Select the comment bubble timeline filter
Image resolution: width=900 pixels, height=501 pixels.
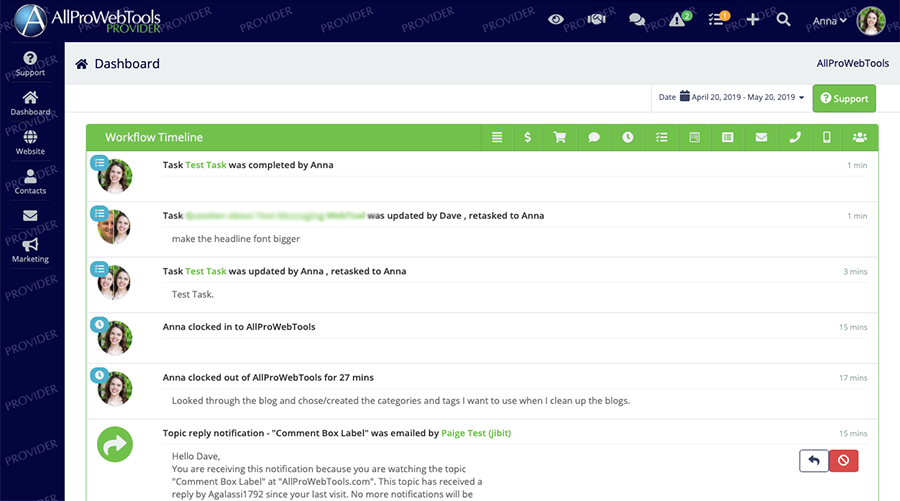pyautogui.click(x=593, y=137)
